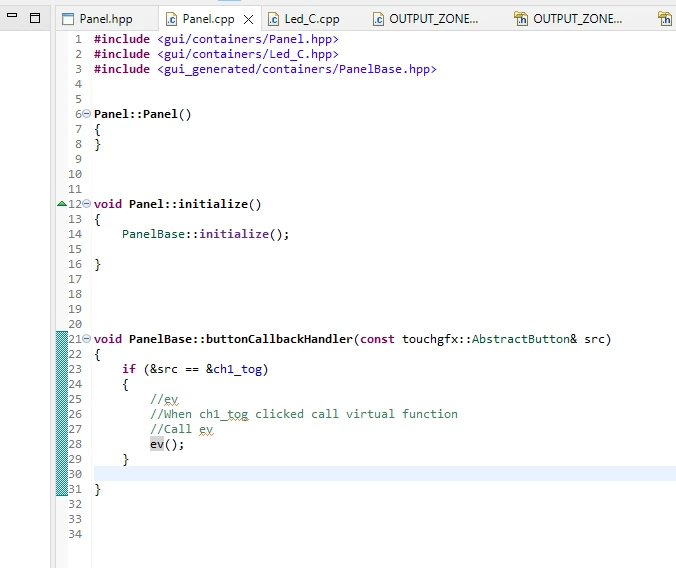Minimize the side view panel
Viewport: 676px width, 568px height.
tap(12, 16)
